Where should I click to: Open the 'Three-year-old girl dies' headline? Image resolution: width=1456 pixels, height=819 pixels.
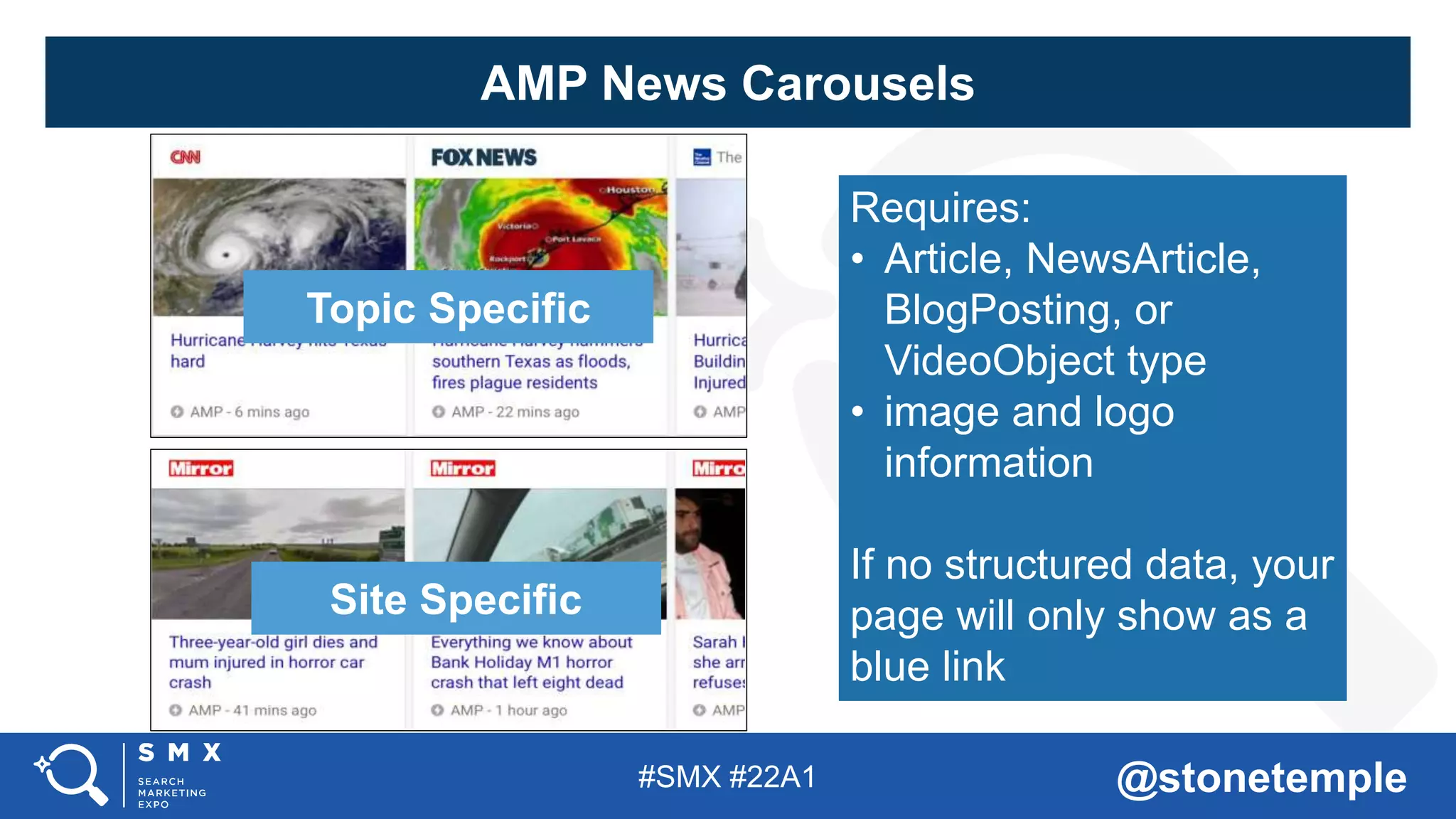(x=273, y=662)
